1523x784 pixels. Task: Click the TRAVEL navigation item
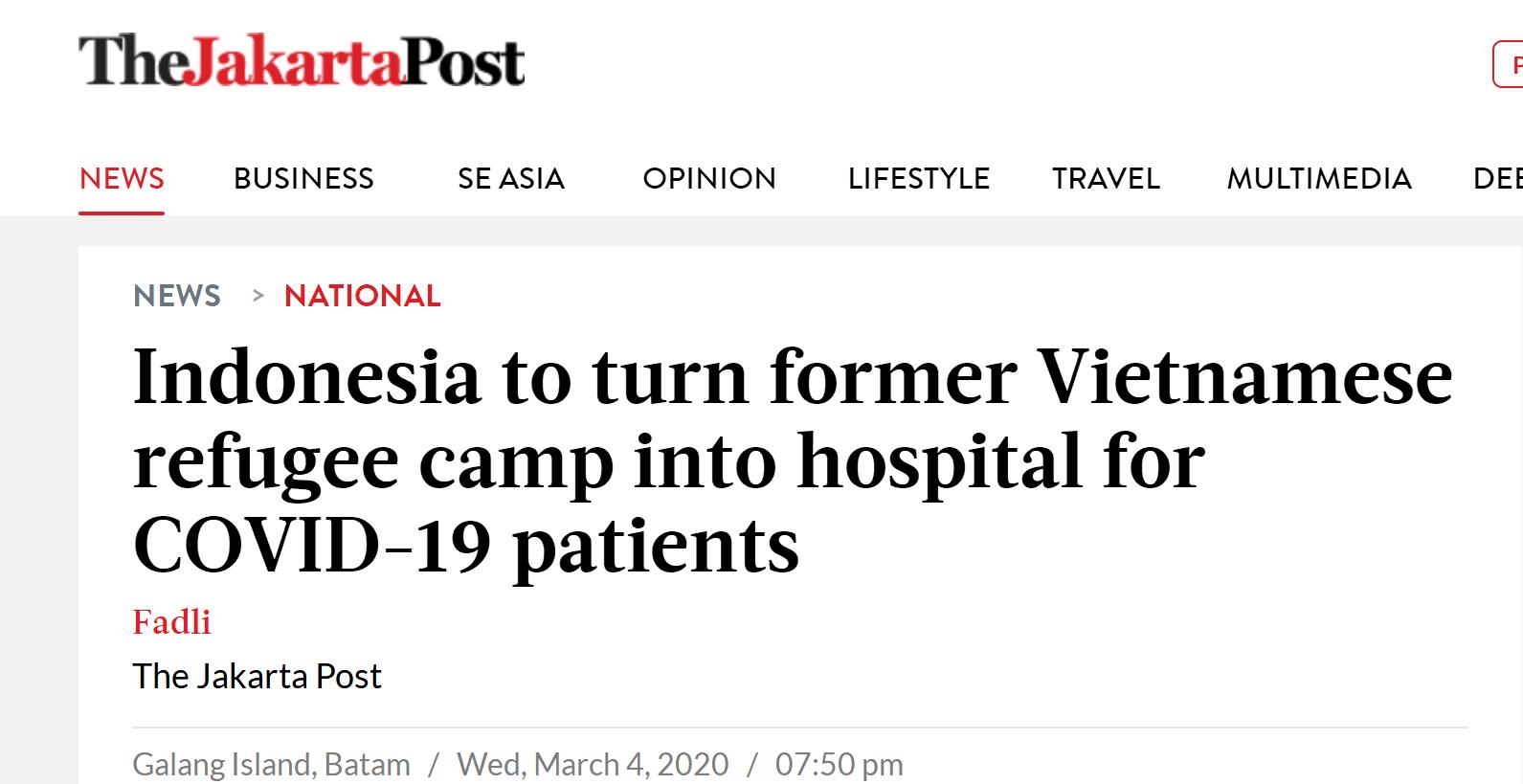(1106, 179)
